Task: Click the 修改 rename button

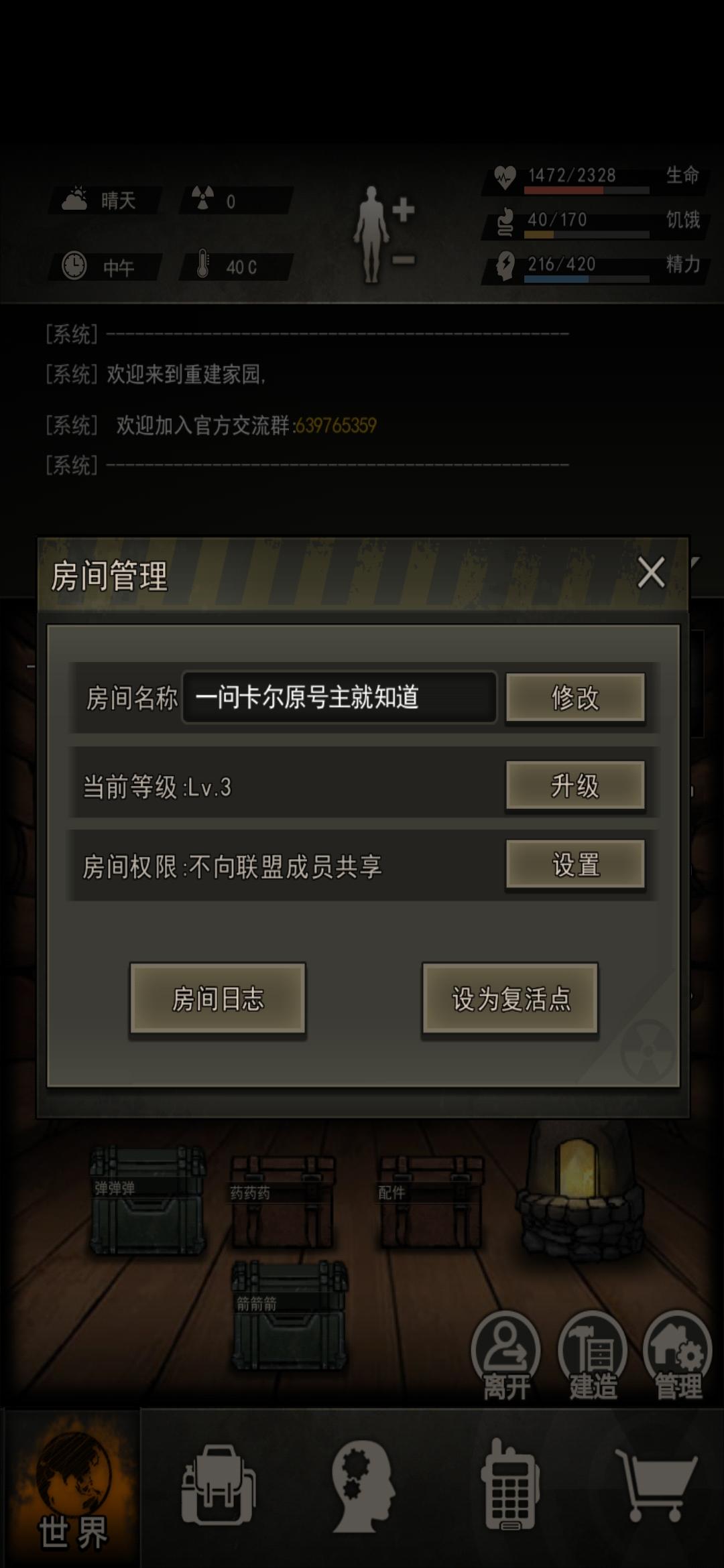Action: (x=575, y=698)
